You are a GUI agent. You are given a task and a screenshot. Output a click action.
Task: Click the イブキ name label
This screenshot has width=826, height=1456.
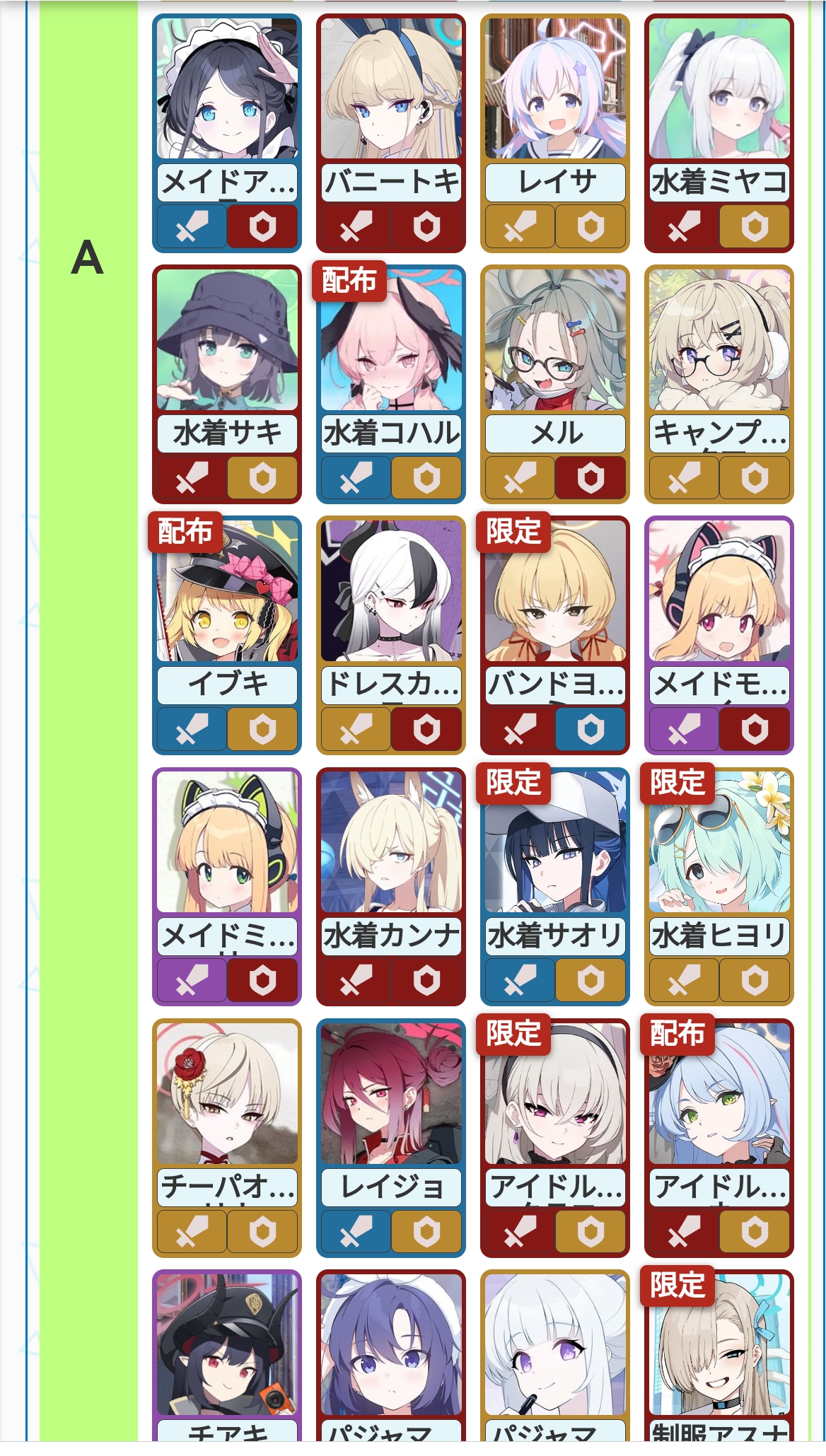tap(227, 685)
